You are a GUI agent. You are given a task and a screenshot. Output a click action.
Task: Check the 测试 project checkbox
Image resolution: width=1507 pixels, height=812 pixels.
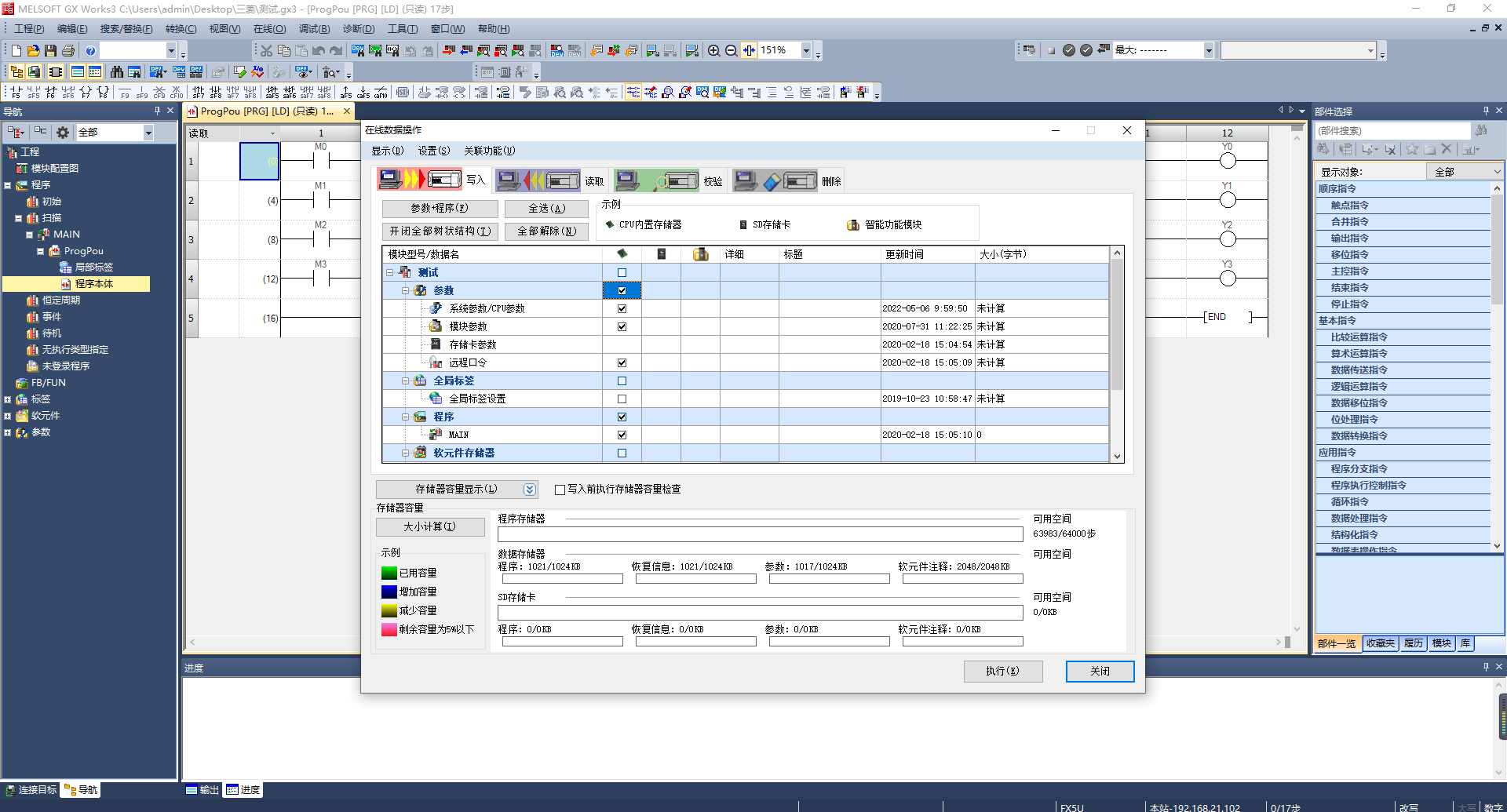622,272
